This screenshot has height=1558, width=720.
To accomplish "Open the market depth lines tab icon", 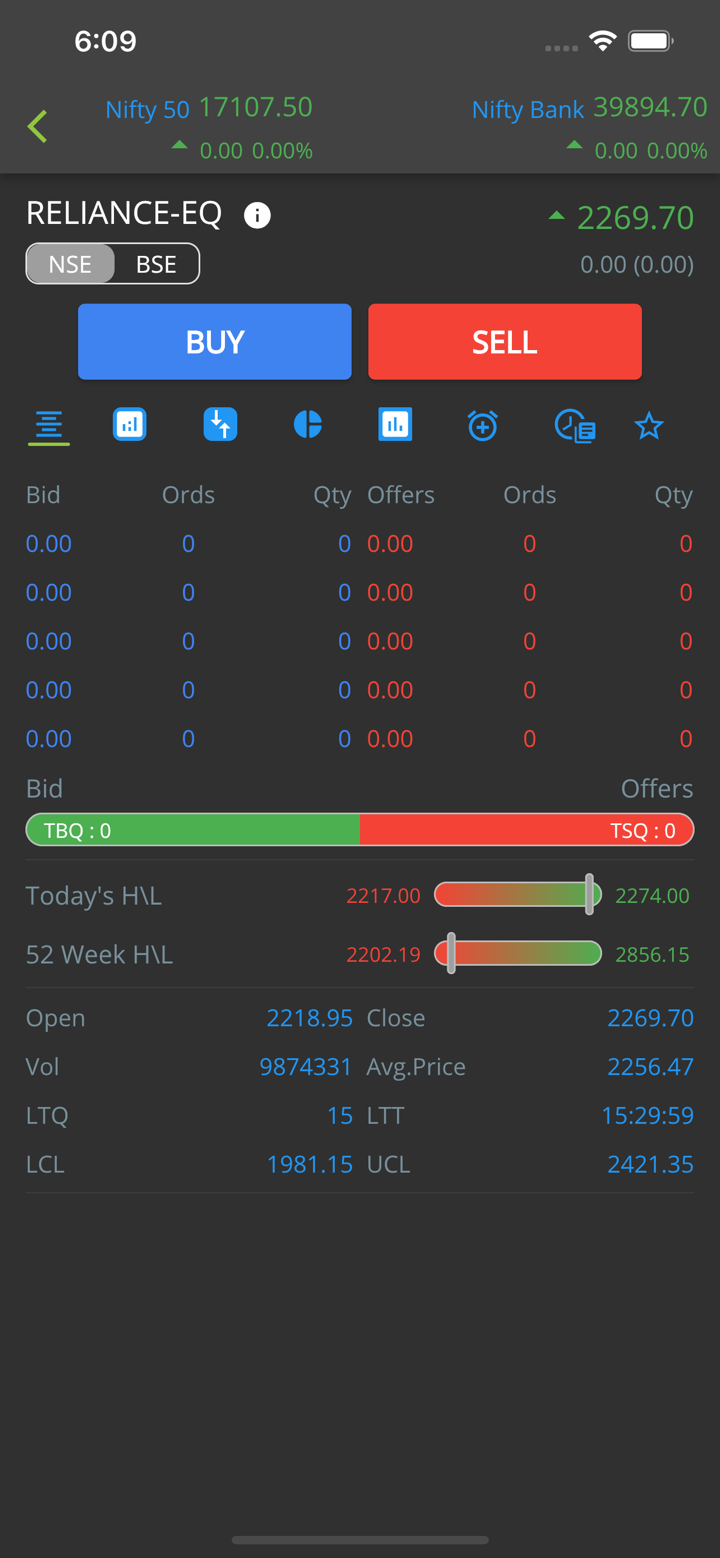I will pyautogui.click(x=48, y=426).
